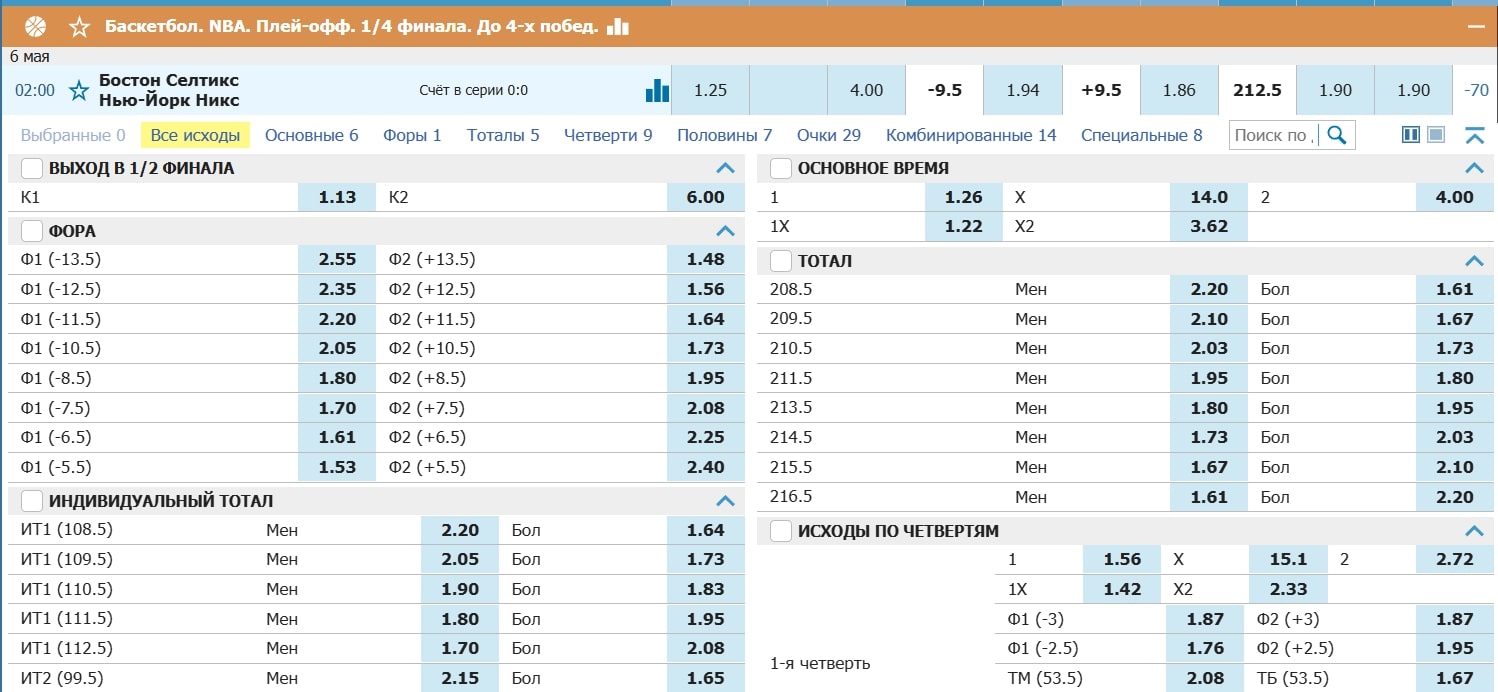Collapse the ТОТАЛ section chevron
1498x692 pixels.
click(1474, 261)
